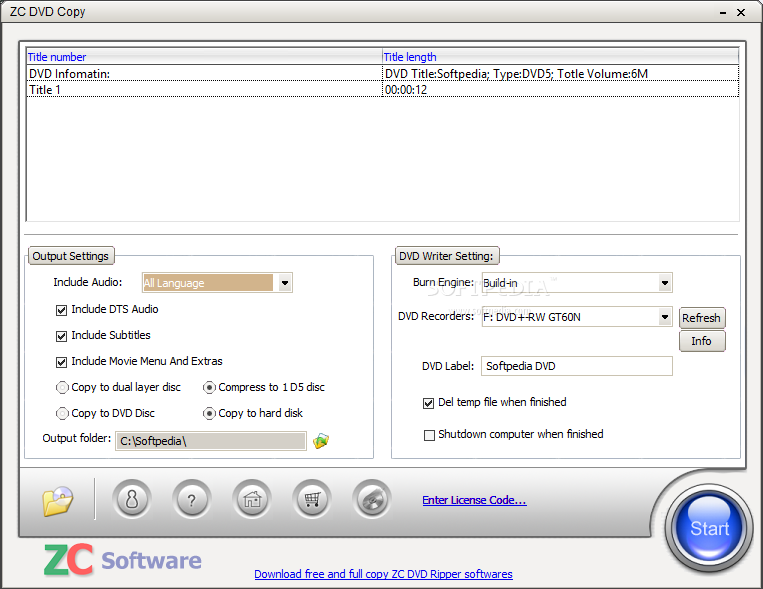Select the Title 1 row
The height and width of the screenshot is (589, 763).
(382, 90)
